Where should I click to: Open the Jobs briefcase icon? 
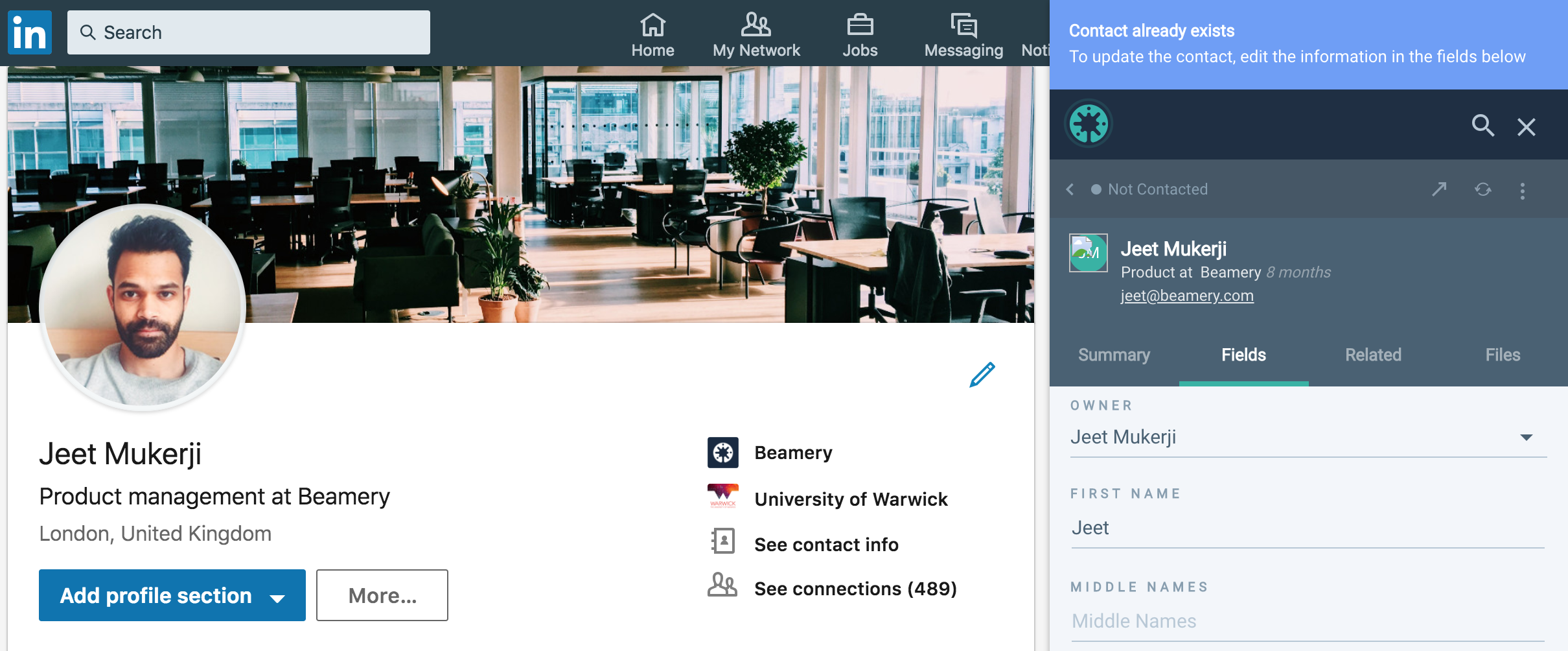coord(860,25)
